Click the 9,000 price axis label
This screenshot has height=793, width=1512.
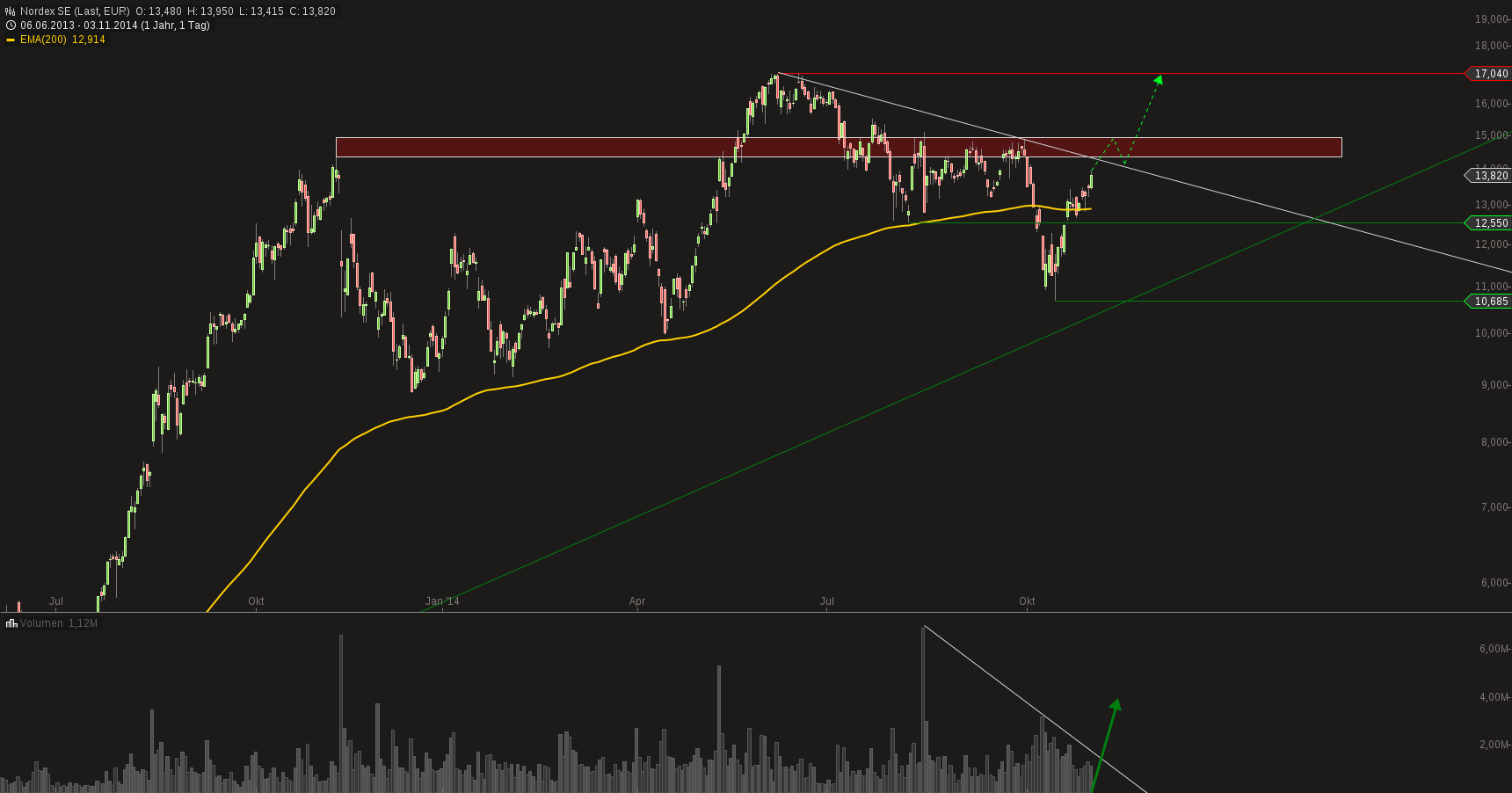1494,385
